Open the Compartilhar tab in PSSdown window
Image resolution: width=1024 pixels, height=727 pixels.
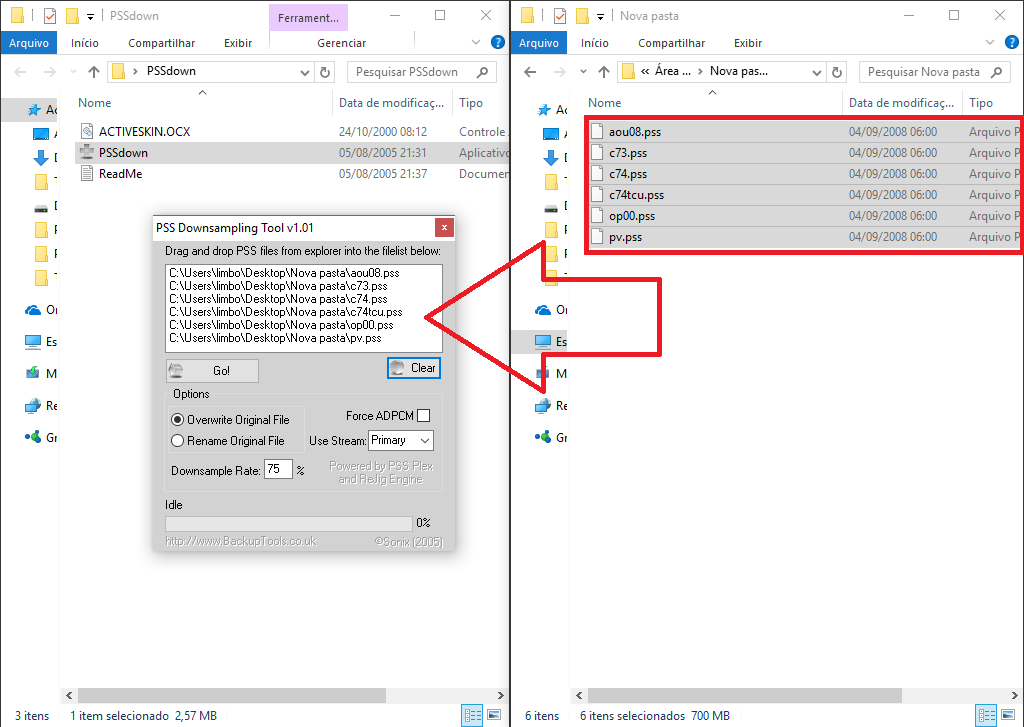(x=161, y=43)
